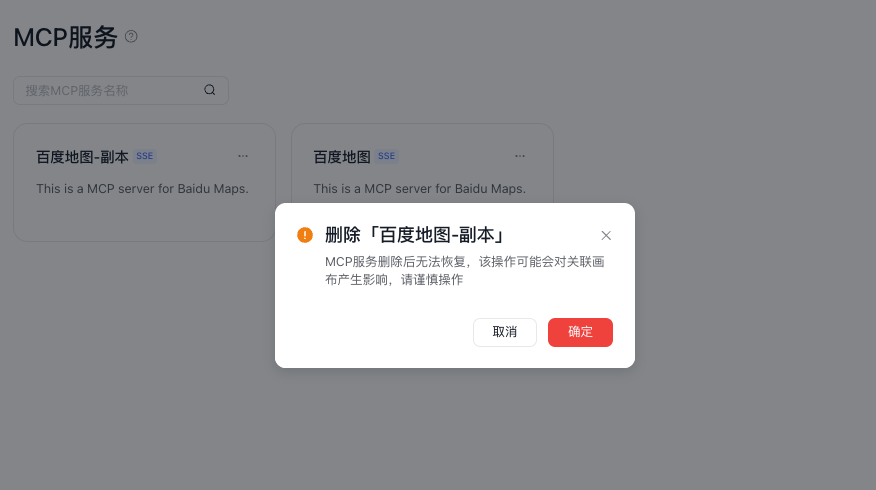
Task: Click the MCP服务 page heading
Action: pos(65,37)
